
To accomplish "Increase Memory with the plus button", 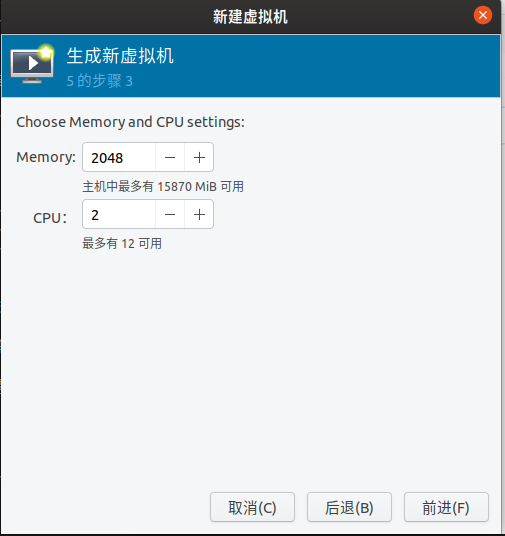I will coord(199,157).
